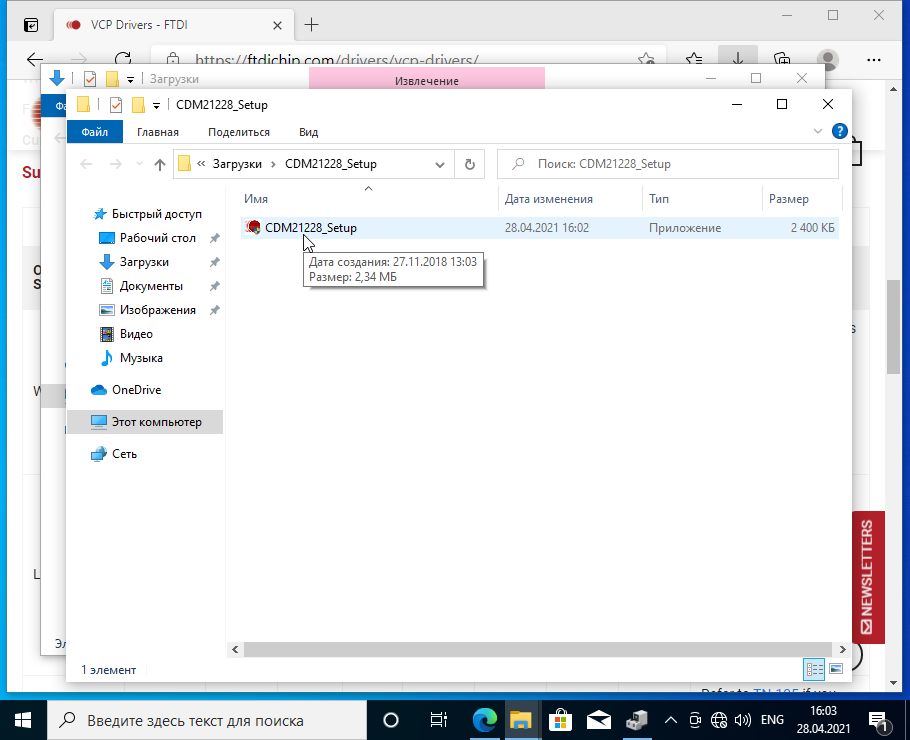Open the Customize Quick Access Toolbar dropdown
Screen dimensions: 910x740
pos(156,106)
